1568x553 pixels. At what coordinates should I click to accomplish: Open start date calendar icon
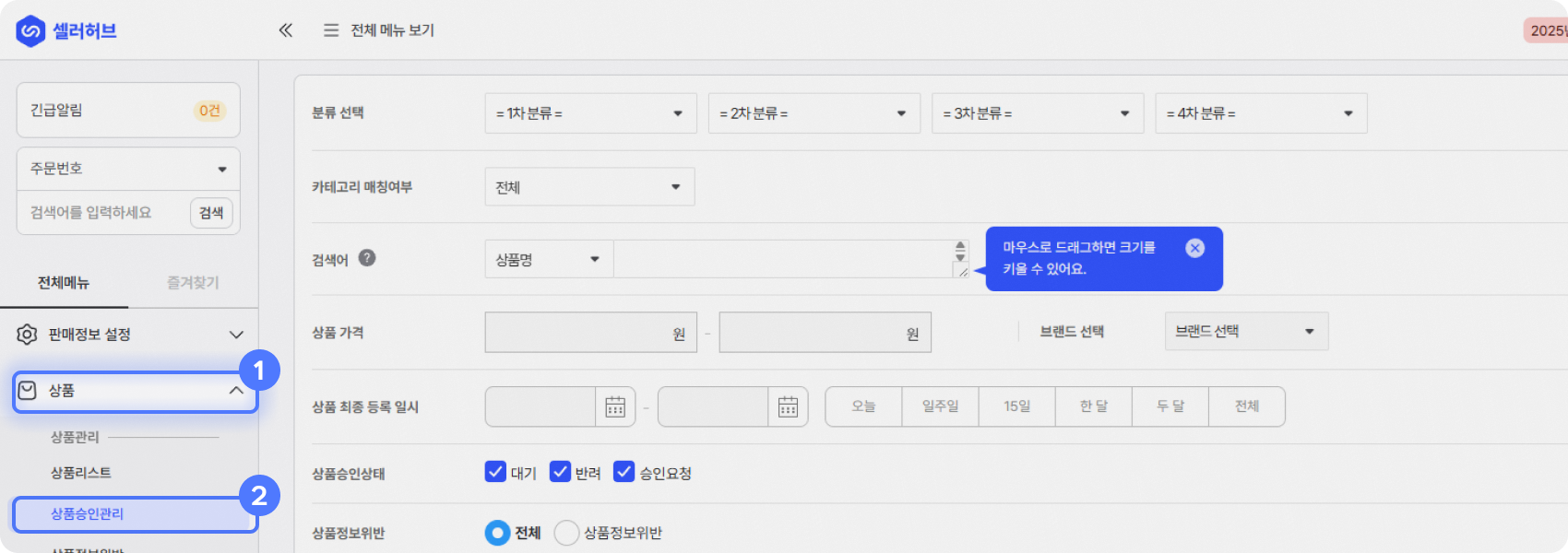[x=615, y=406]
